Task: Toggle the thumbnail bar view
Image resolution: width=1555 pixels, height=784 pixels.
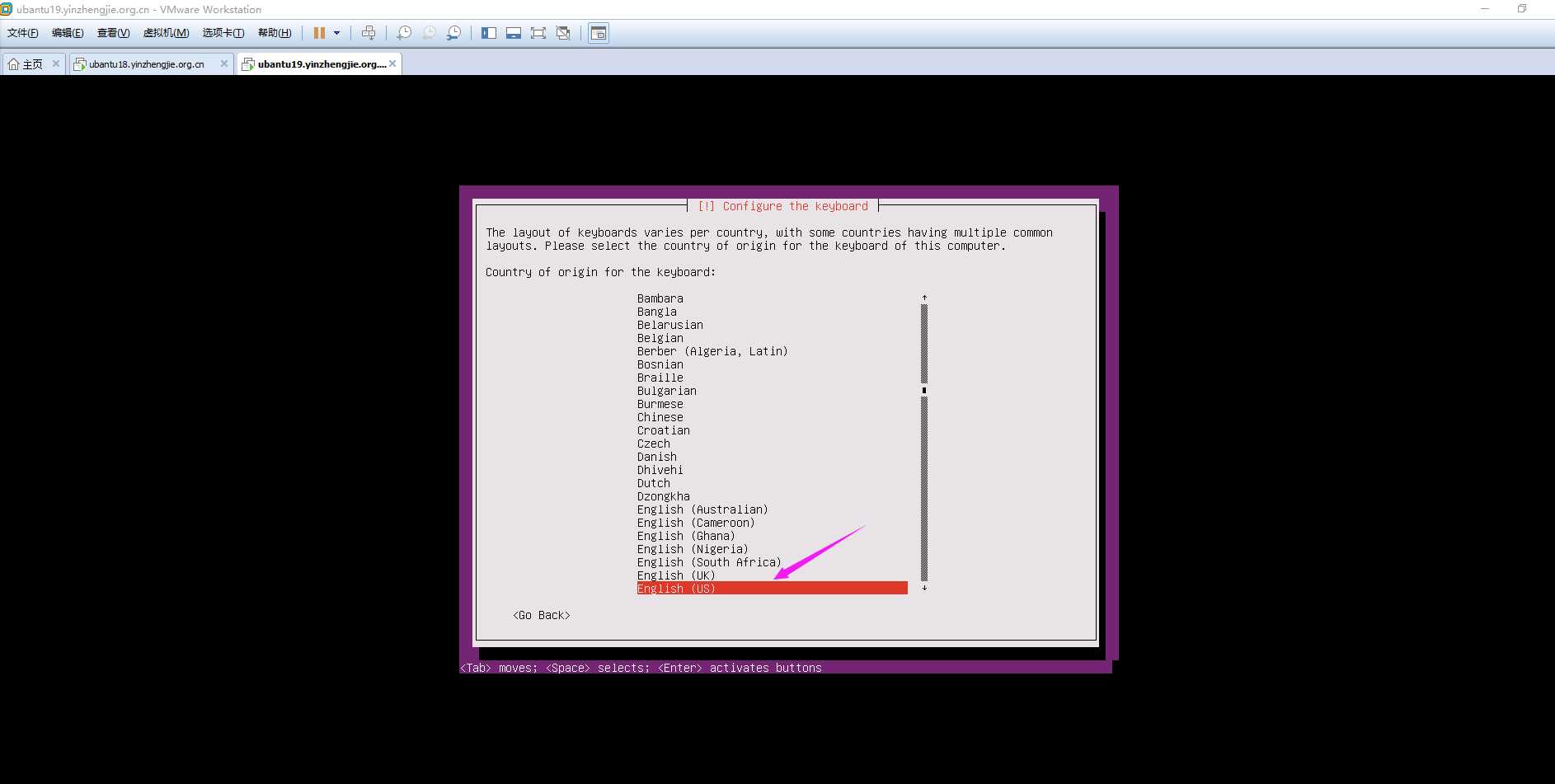Action: point(514,33)
